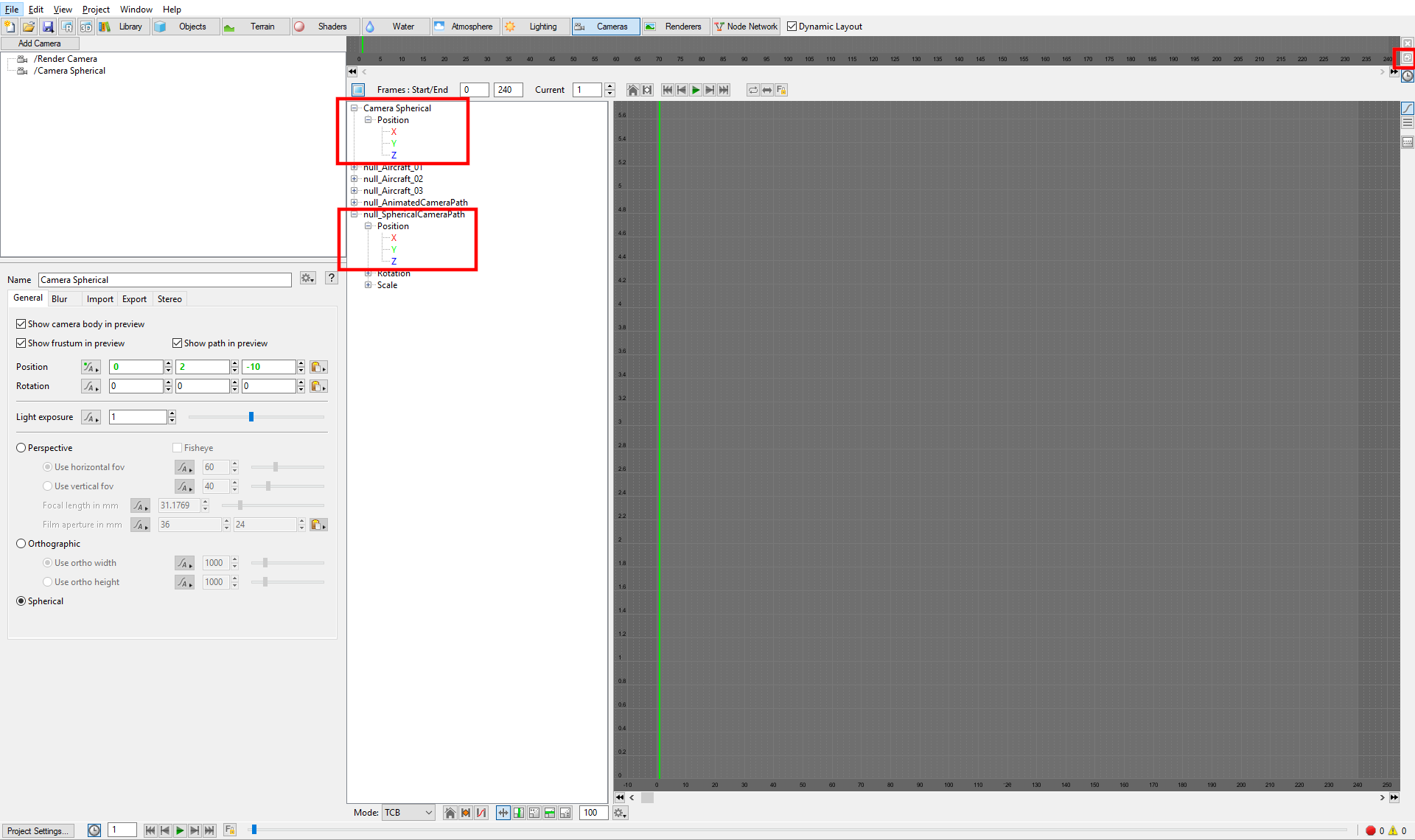
Task: Open the Position copy/paste dropdown button
Action: pos(318,367)
